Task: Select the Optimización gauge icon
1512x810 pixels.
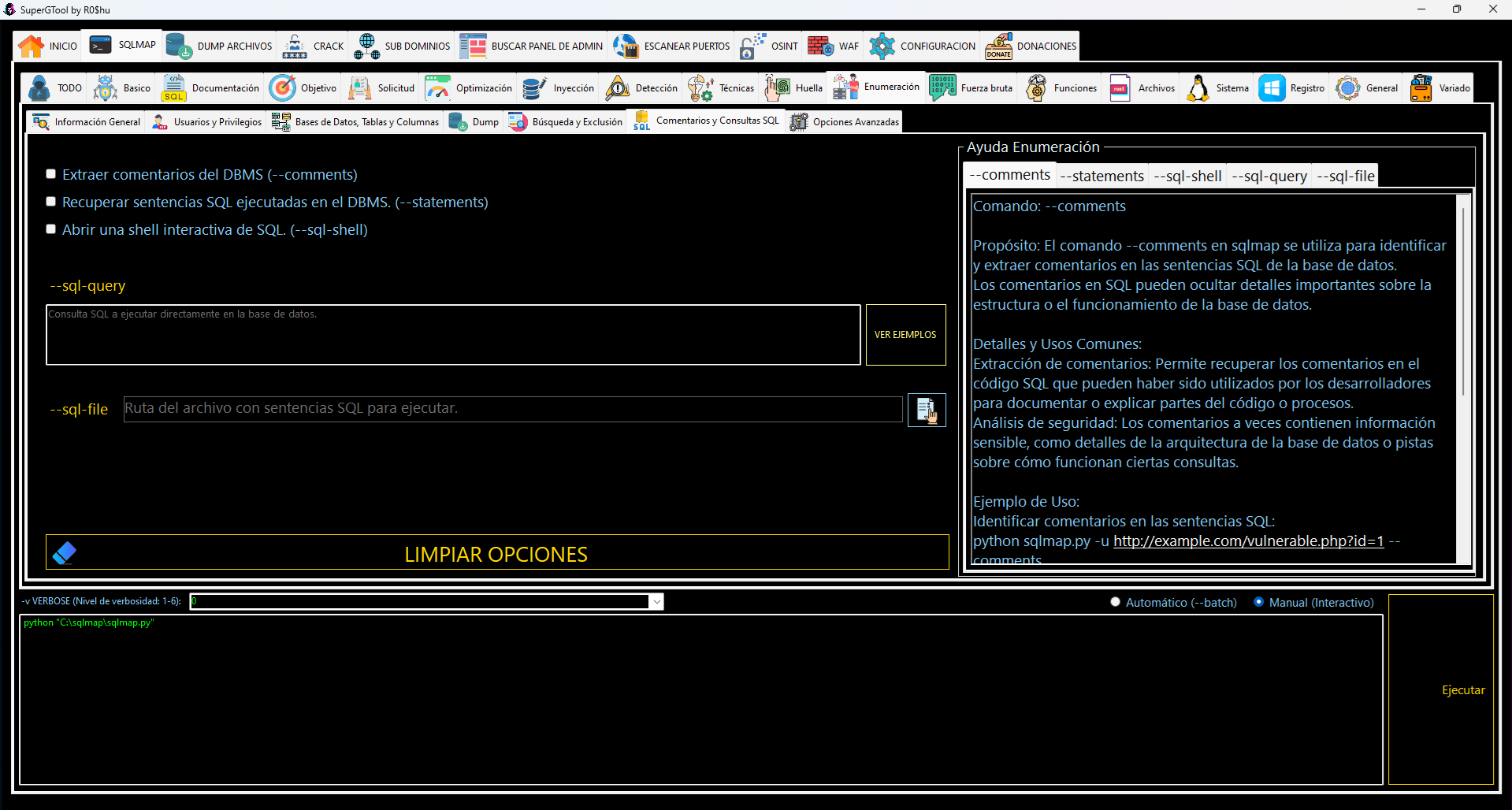Action: pos(437,87)
